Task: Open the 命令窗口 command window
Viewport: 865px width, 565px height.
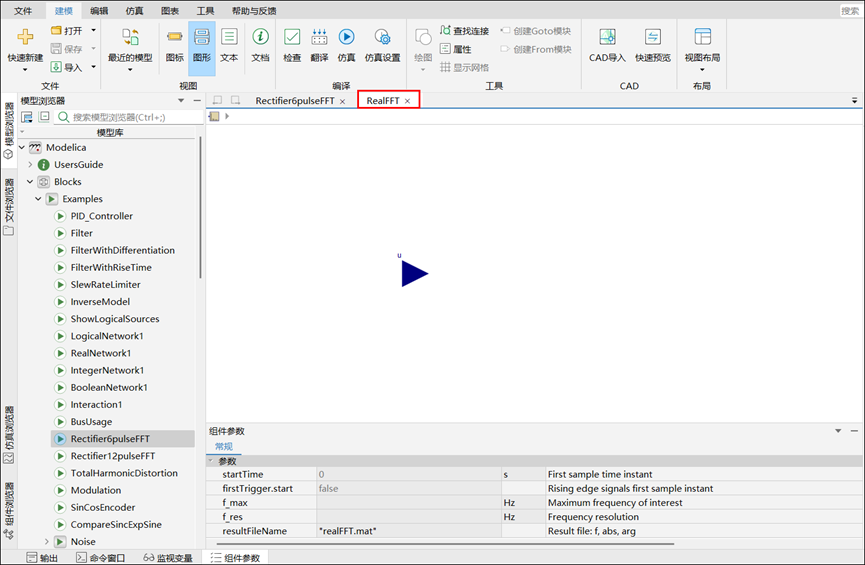Action: click(x=100, y=558)
